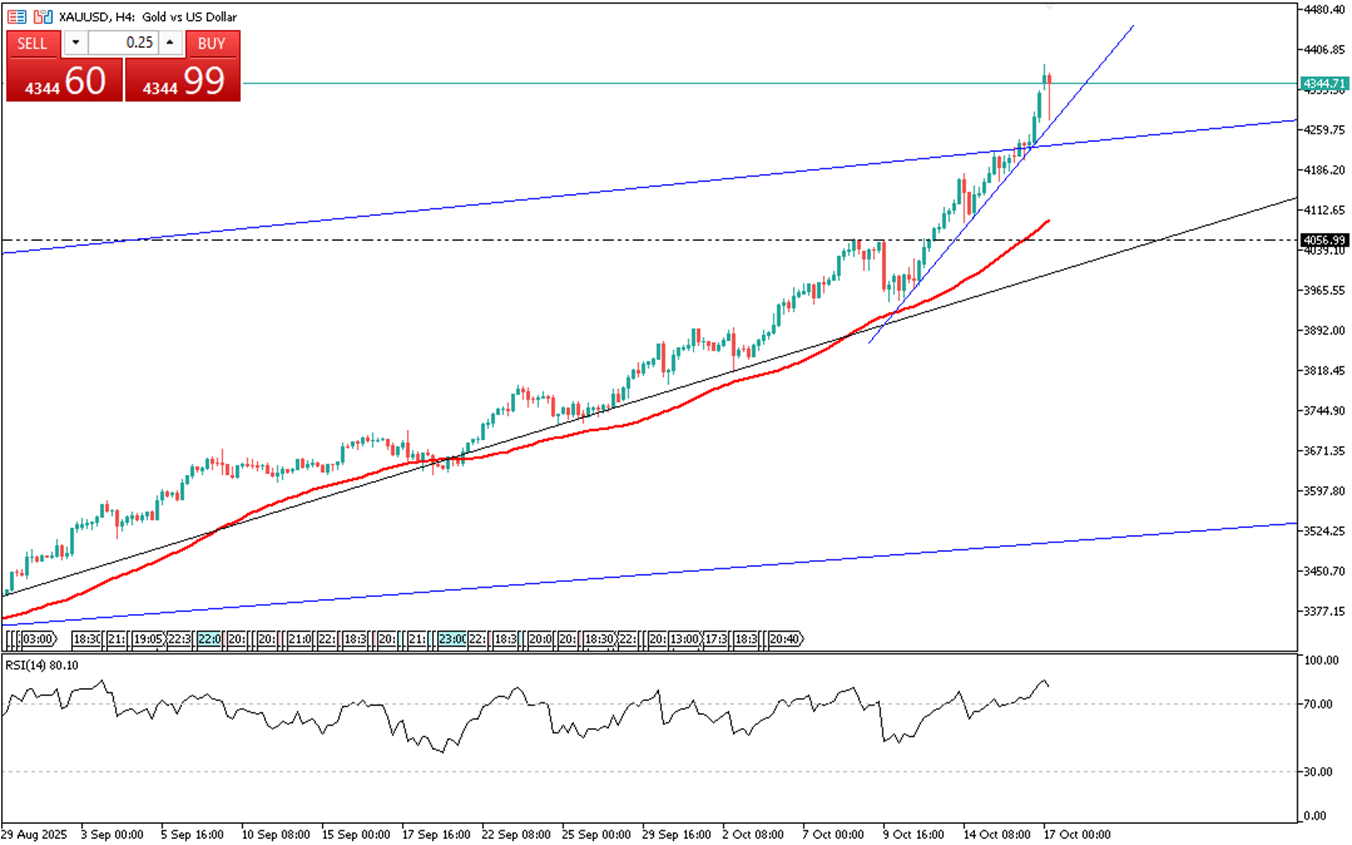The width and height of the screenshot is (1352, 845).
Task: Increase trade volume with up arrow
Action: (x=170, y=43)
